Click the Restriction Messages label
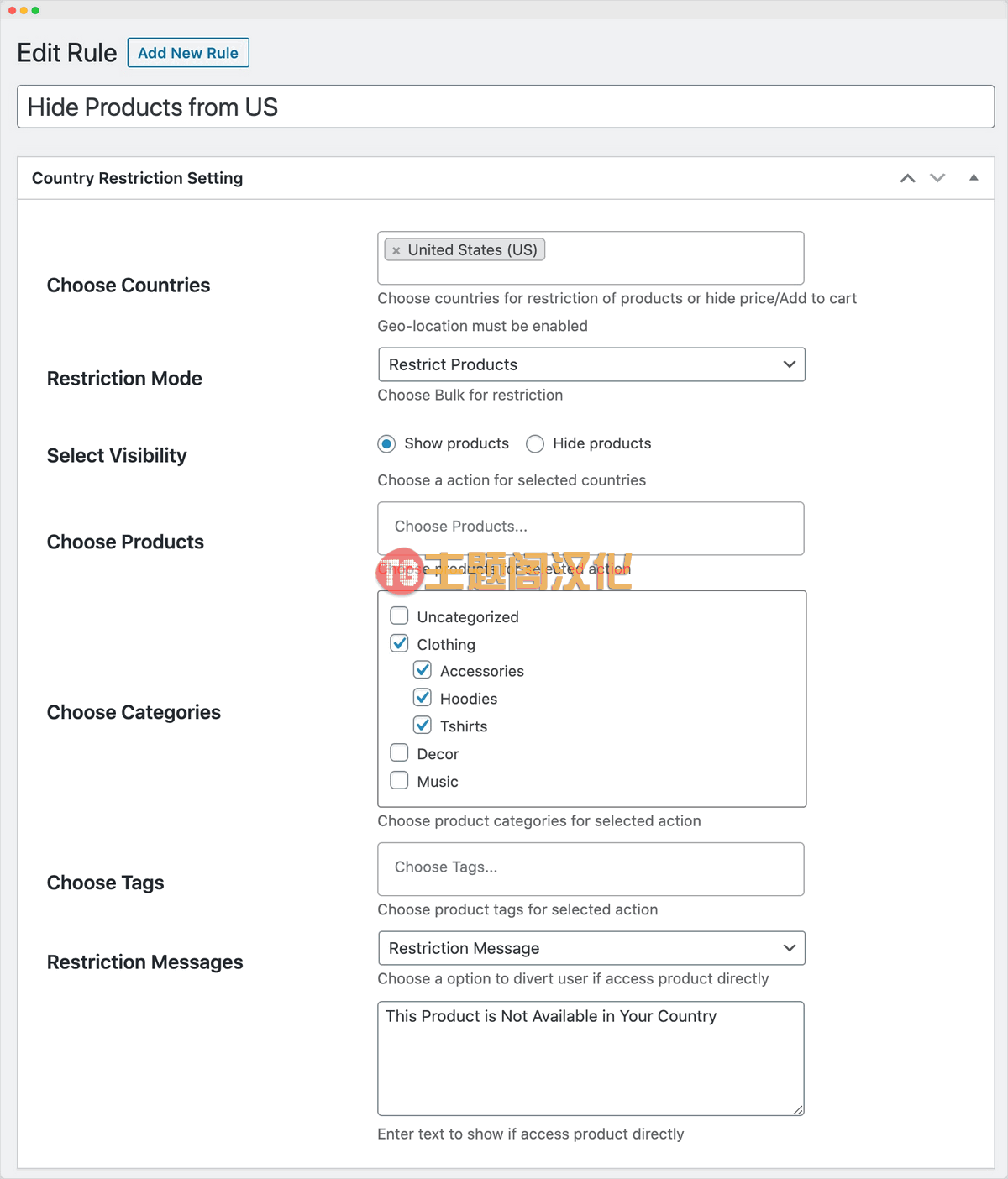This screenshot has width=1008, height=1179. [x=144, y=962]
